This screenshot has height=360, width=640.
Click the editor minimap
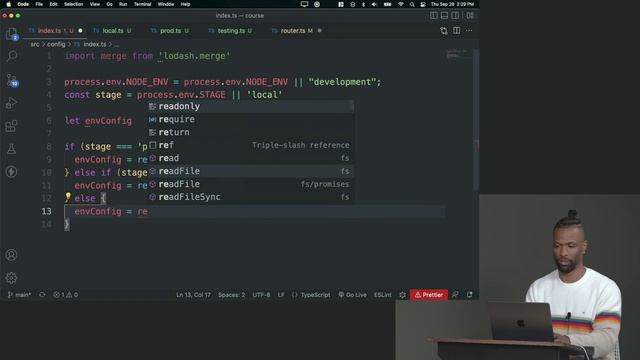tap(457, 54)
